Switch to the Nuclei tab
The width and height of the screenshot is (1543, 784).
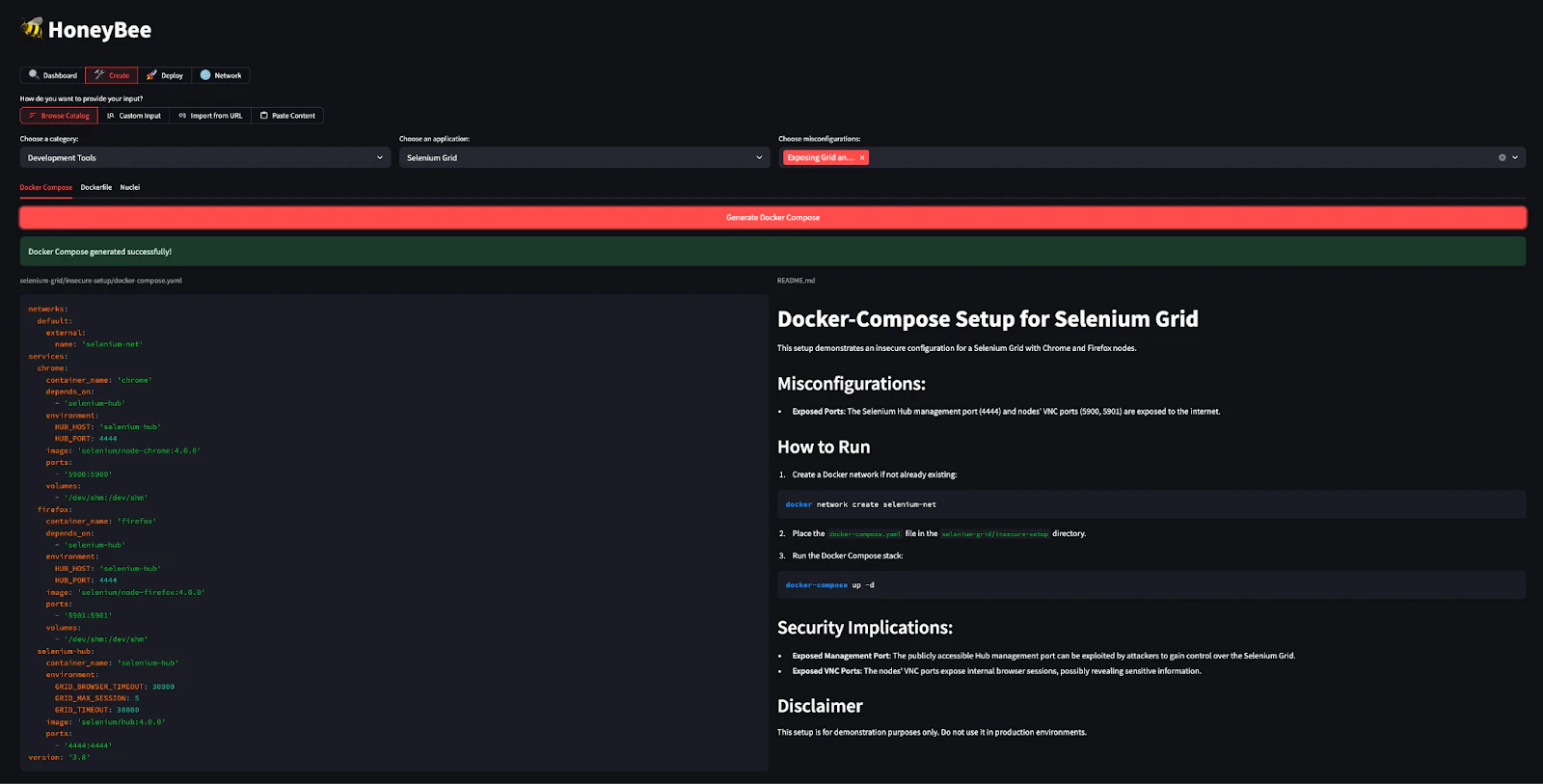(130, 187)
